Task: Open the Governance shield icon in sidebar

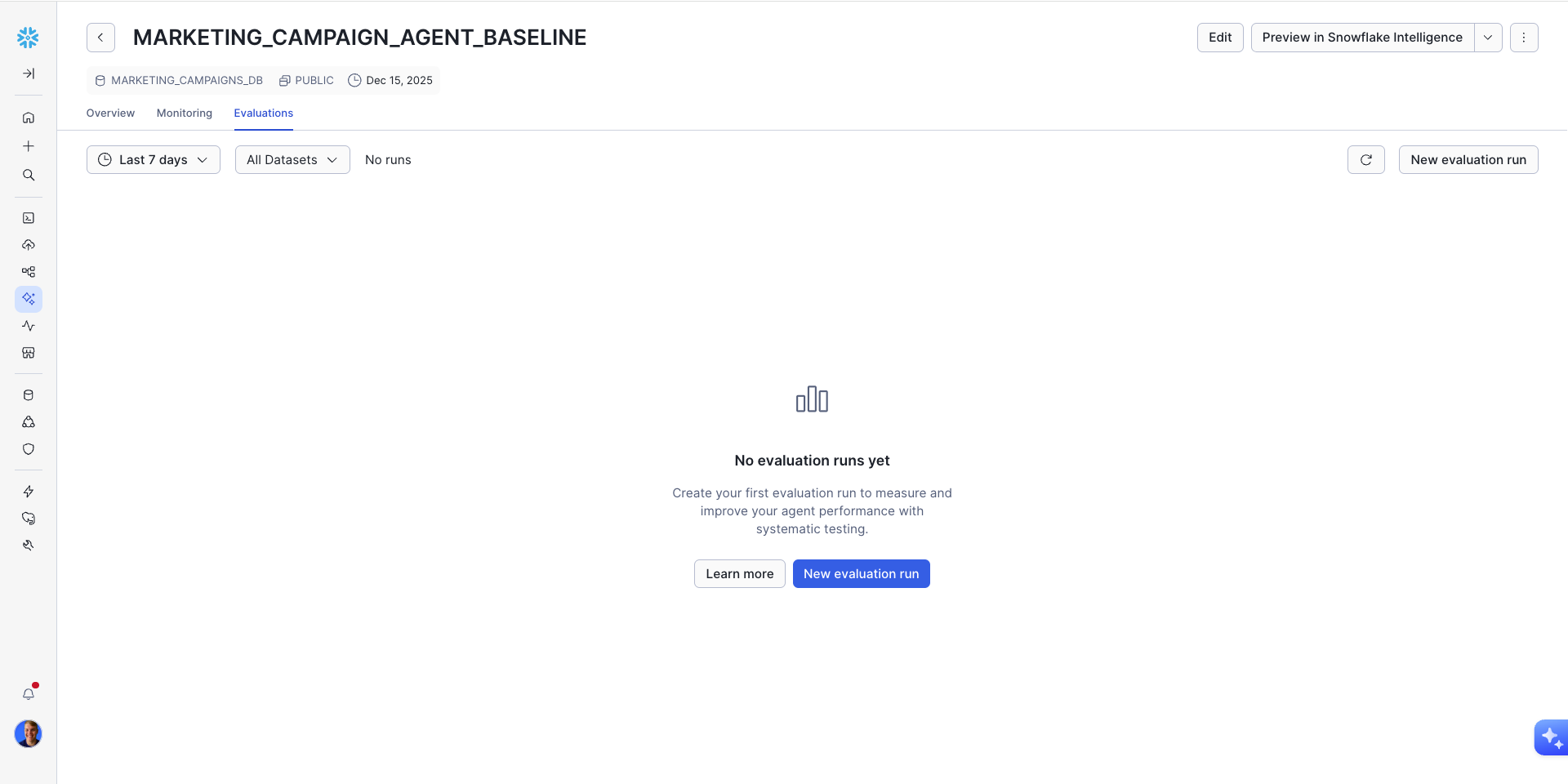Action: [x=29, y=449]
